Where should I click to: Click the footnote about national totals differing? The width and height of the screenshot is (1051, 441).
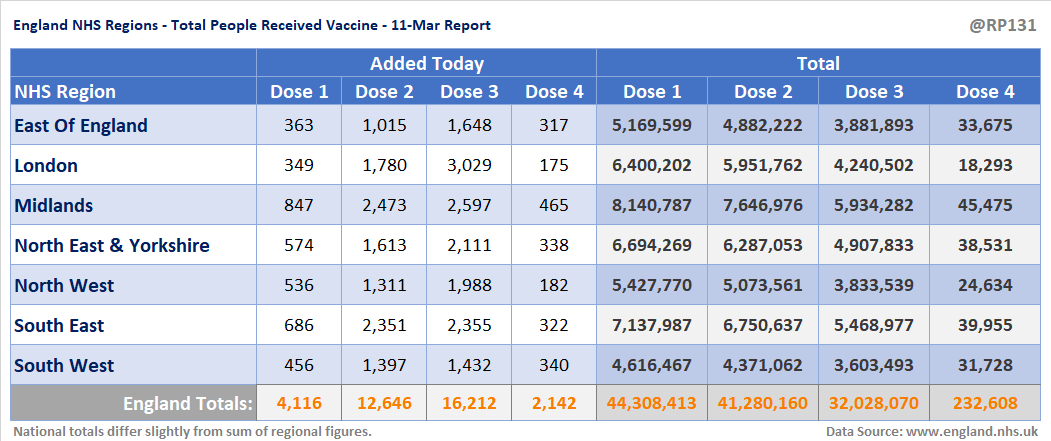(x=192, y=431)
